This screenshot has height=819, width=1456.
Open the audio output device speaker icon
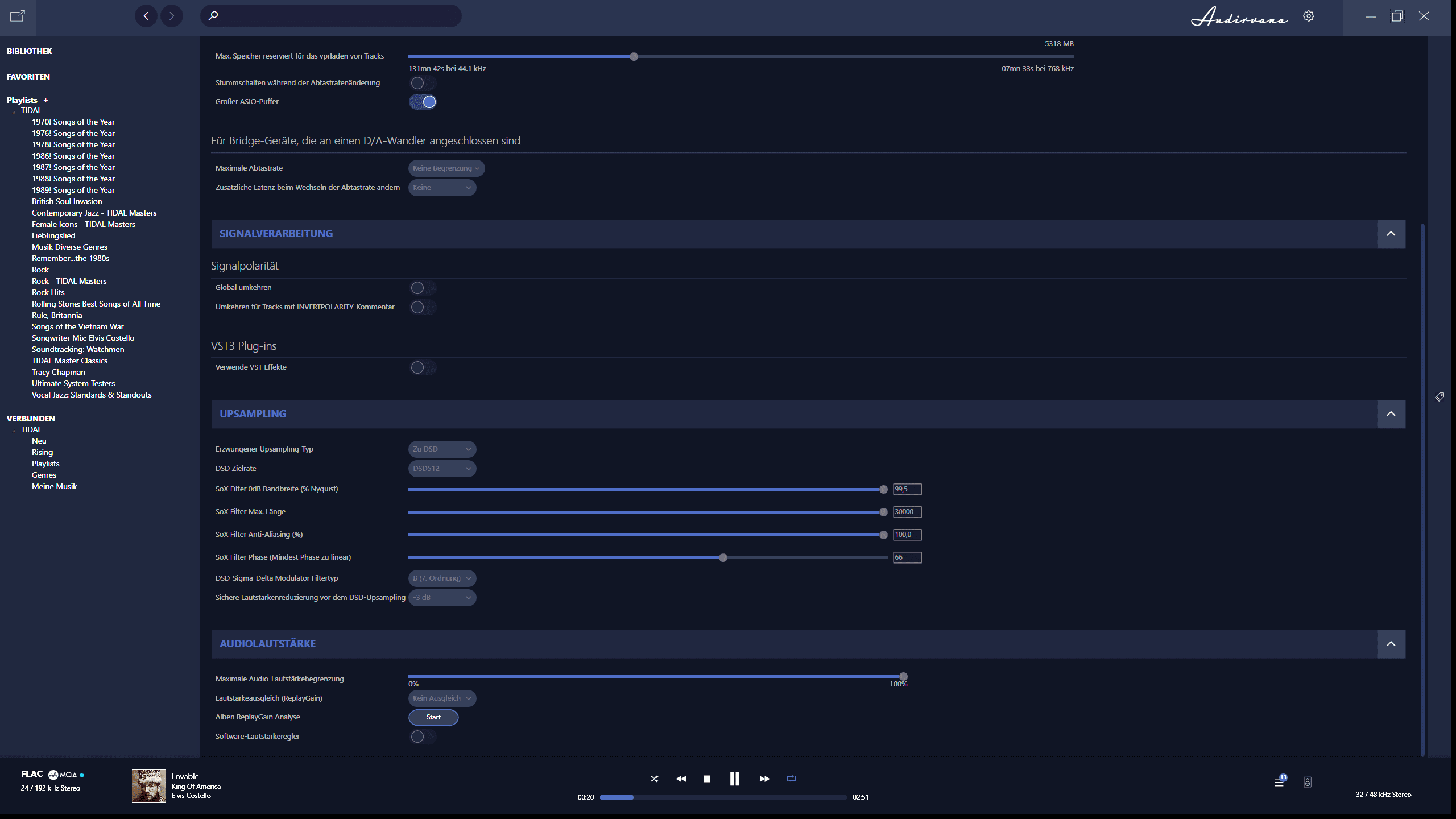1308,783
